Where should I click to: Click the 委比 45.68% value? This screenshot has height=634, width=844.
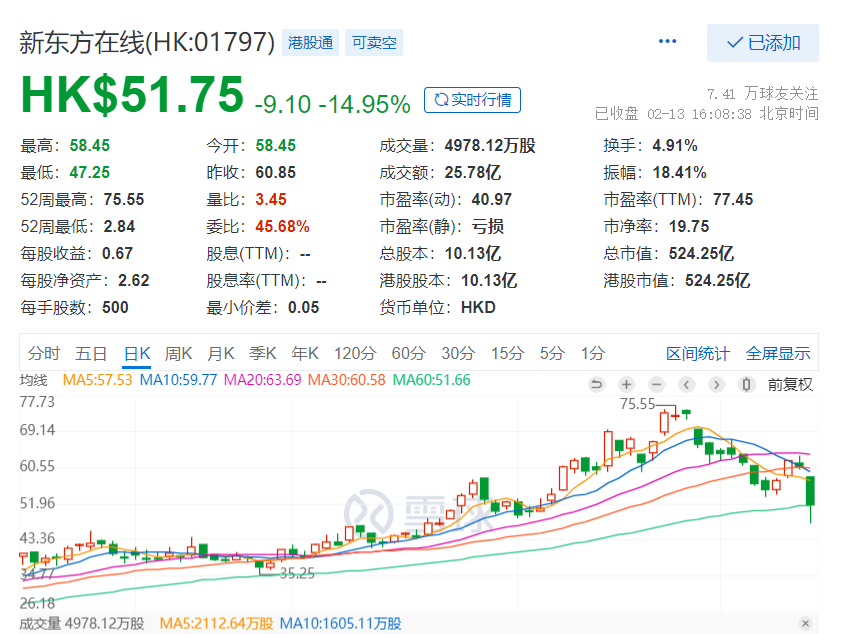tap(282, 227)
